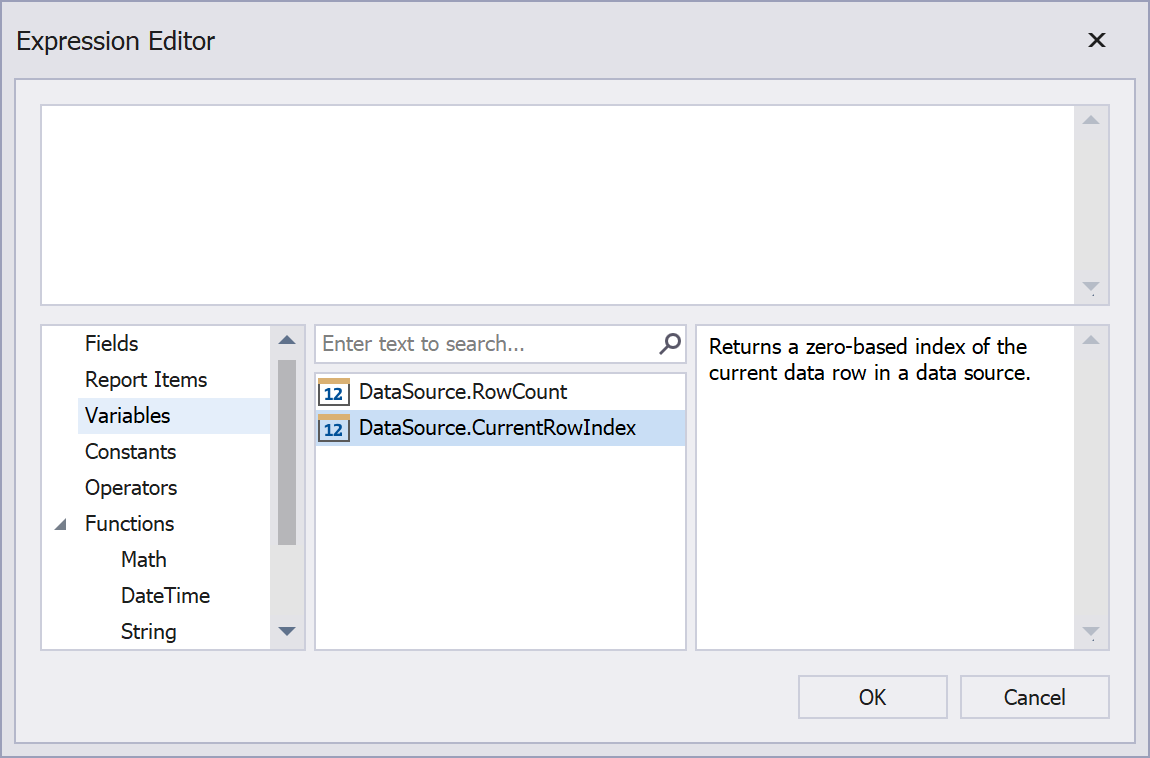Select the Fields category
The image size is (1150, 758).
pos(112,344)
